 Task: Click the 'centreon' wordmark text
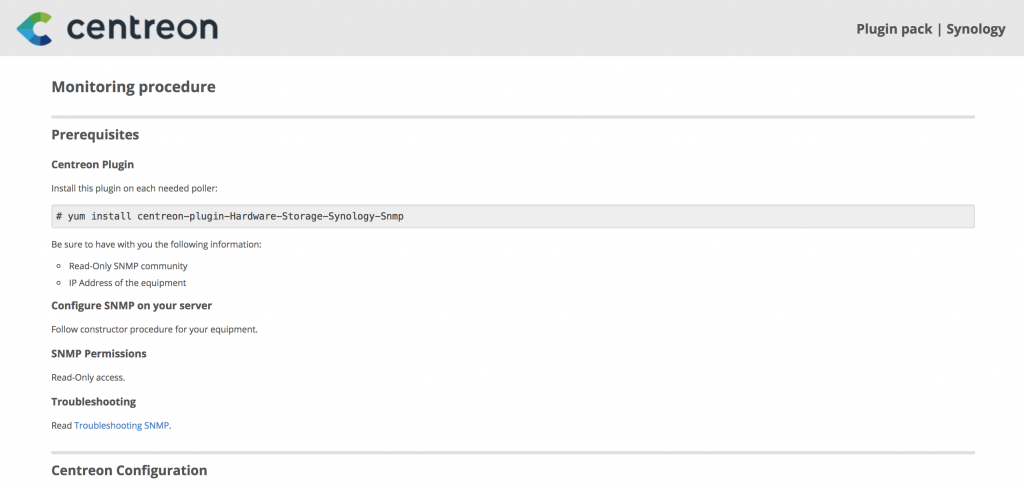(x=142, y=28)
